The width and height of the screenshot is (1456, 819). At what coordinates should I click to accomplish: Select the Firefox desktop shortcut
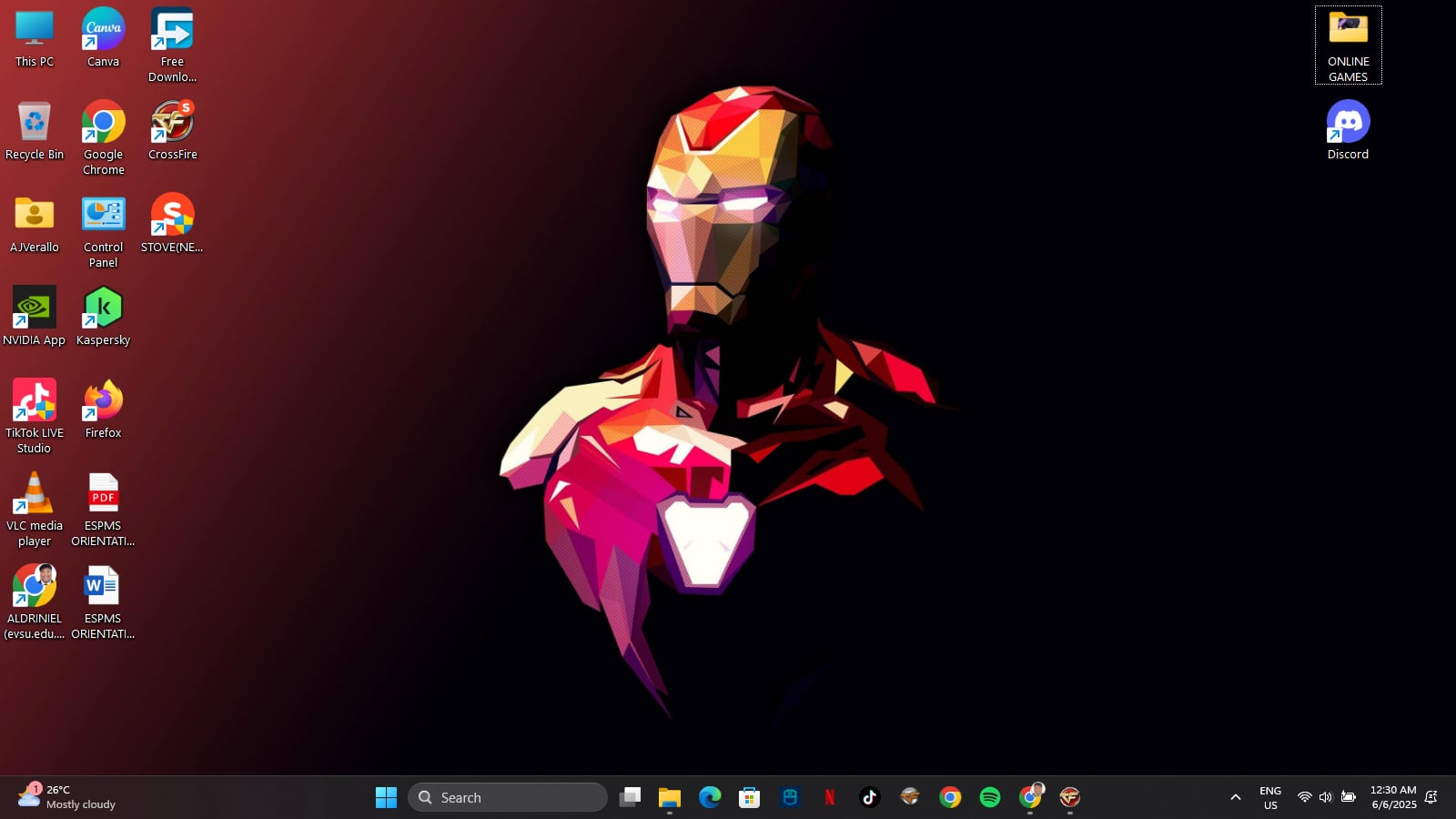click(103, 410)
